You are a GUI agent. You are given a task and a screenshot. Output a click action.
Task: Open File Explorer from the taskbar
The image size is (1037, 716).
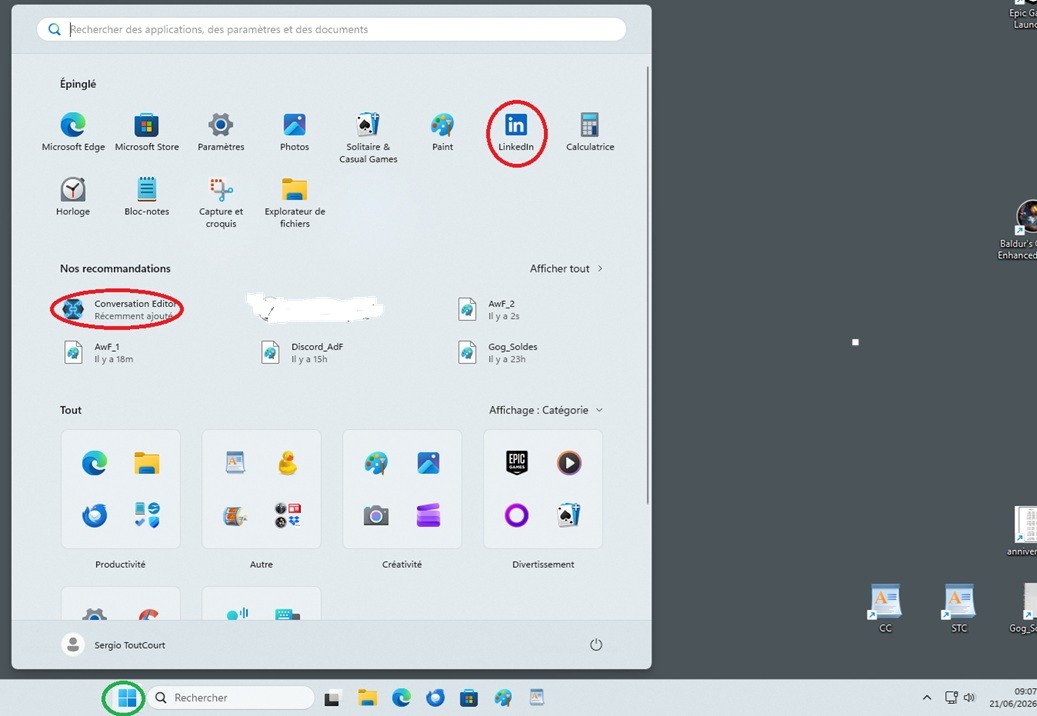tap(367, 697)
